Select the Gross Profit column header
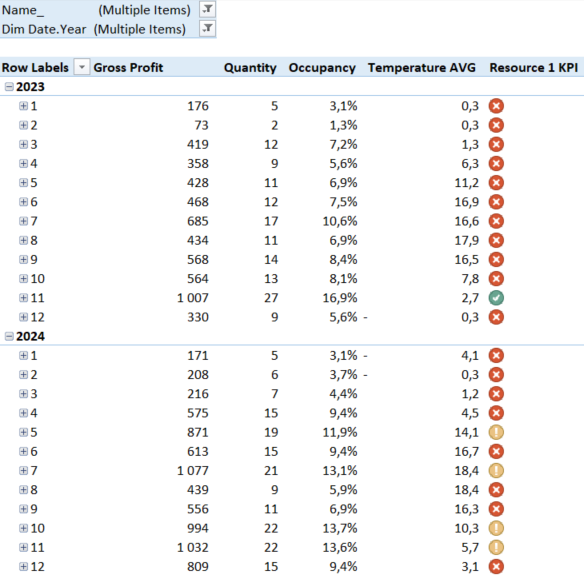The height and width of the screenshot is (578, 584). tap(128, 67)
